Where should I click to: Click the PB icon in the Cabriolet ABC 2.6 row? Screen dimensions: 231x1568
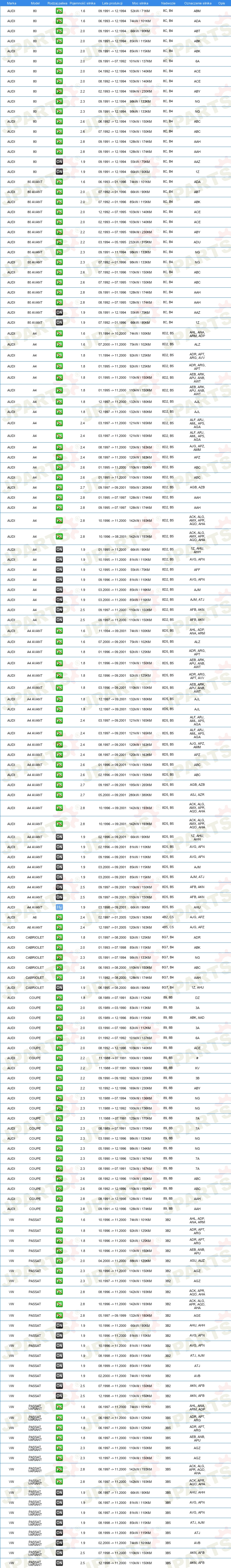point(59,968)
